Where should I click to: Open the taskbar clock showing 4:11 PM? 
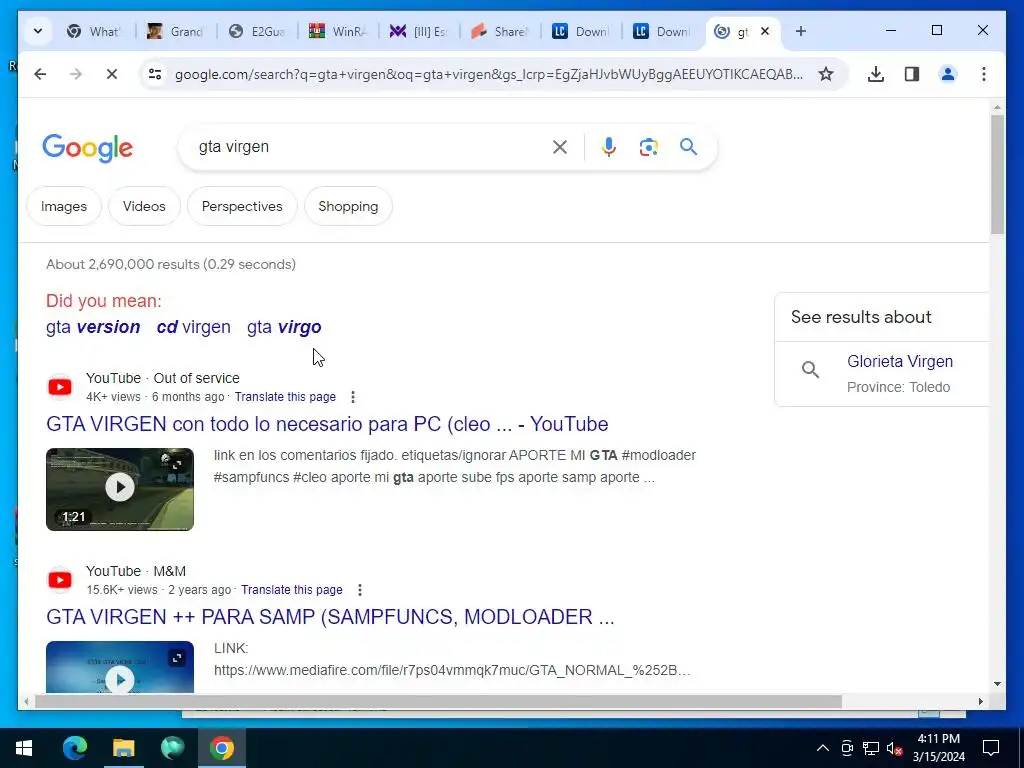tap(938, 748)
